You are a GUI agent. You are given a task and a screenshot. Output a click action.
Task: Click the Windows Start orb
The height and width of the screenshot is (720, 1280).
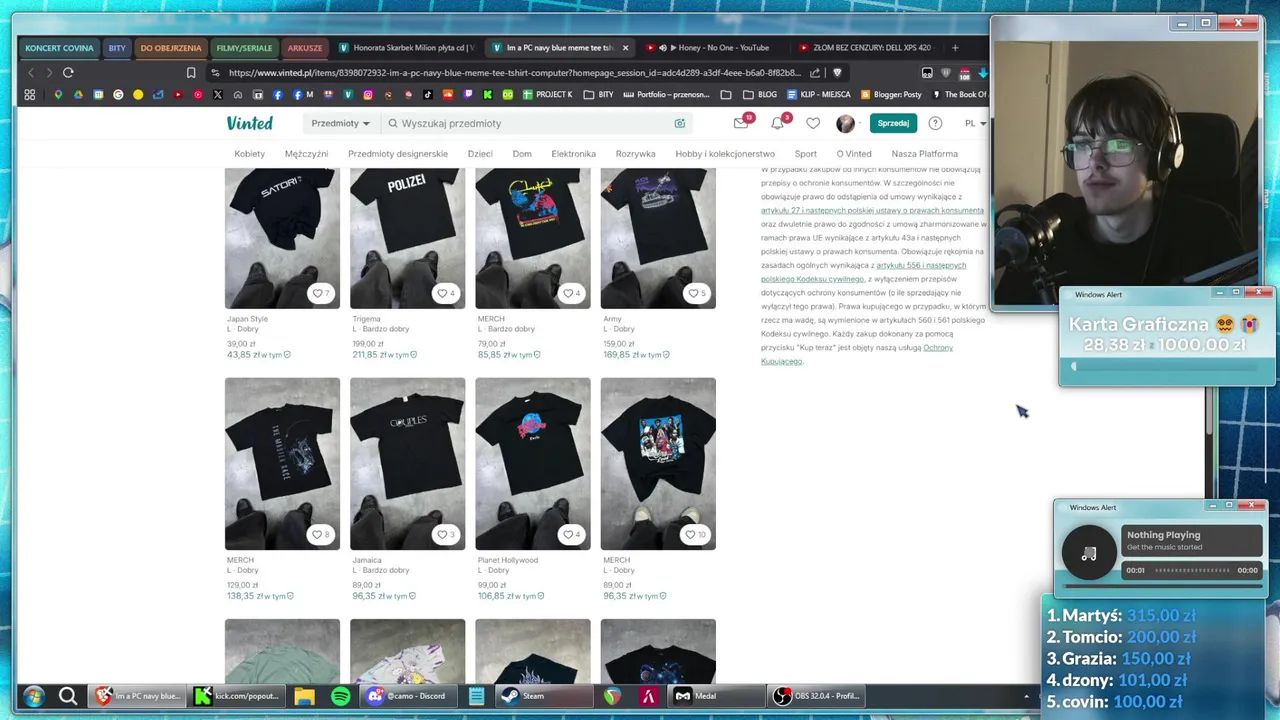coord(33,696)
